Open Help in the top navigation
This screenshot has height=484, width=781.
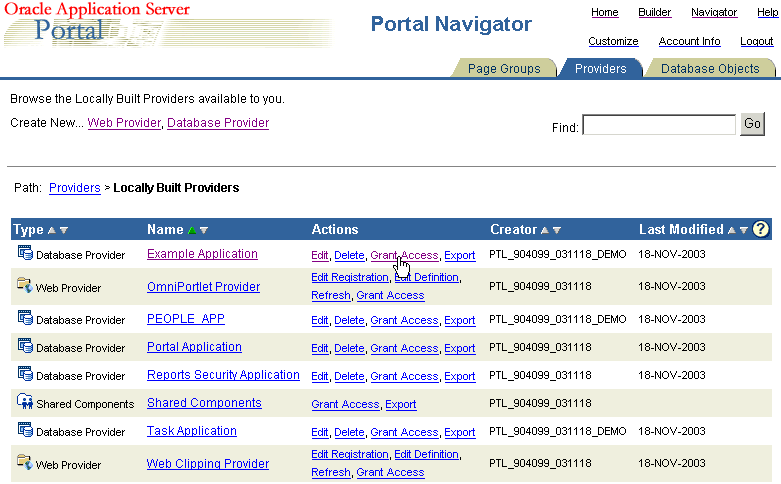(x=768, y=12)
